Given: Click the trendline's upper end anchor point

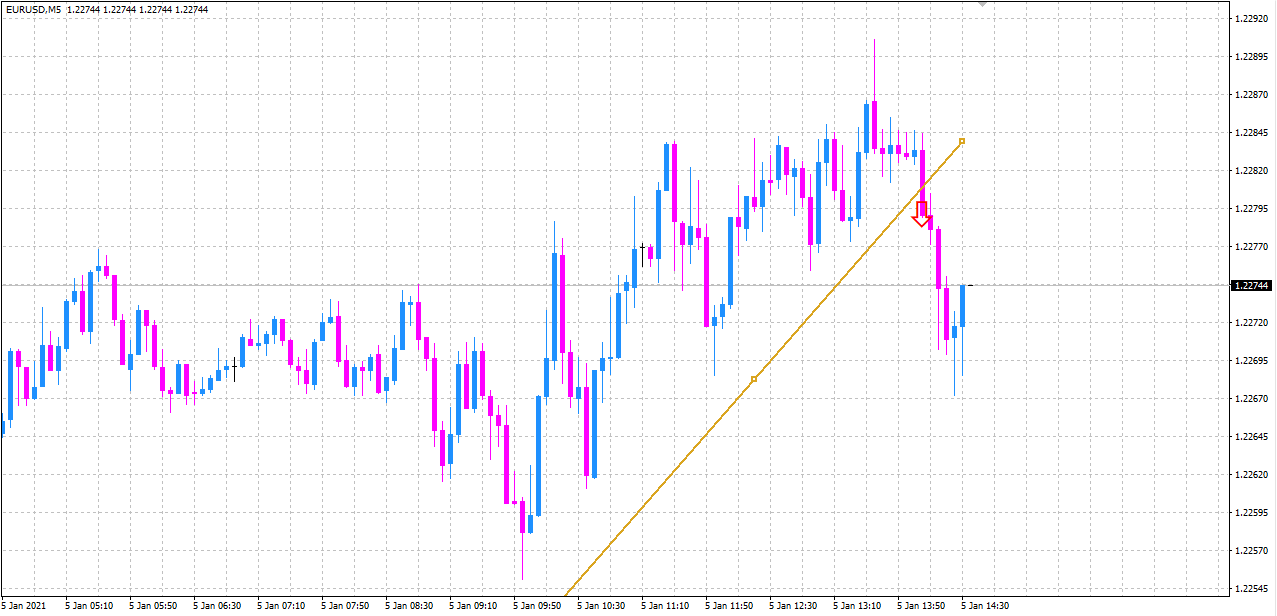Looking at the screenshot, I should click(962, 141).
